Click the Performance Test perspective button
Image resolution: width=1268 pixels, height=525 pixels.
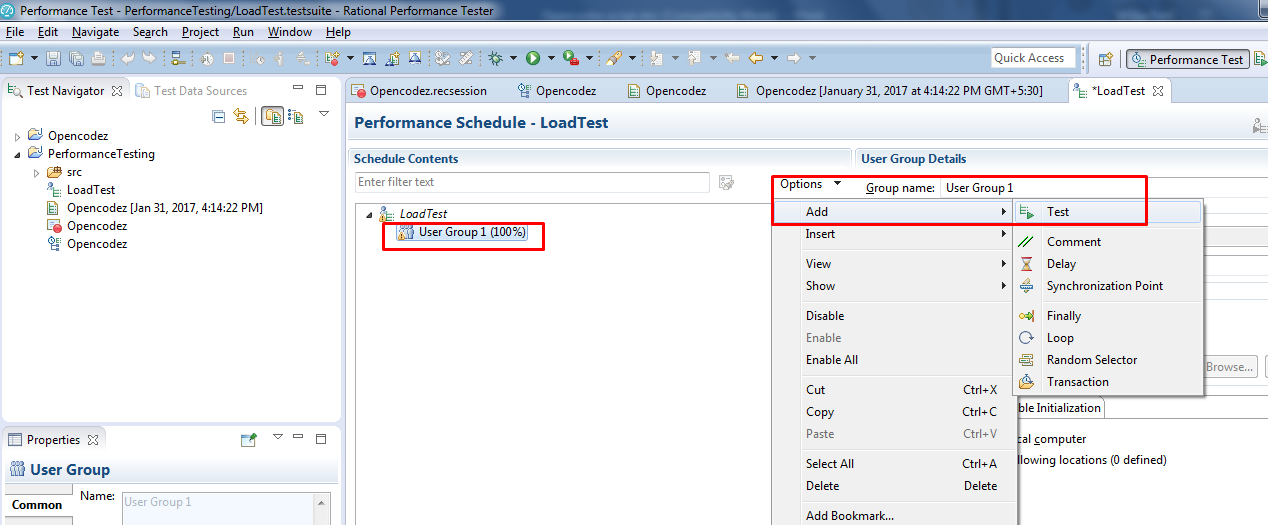tap(1187, 59)
